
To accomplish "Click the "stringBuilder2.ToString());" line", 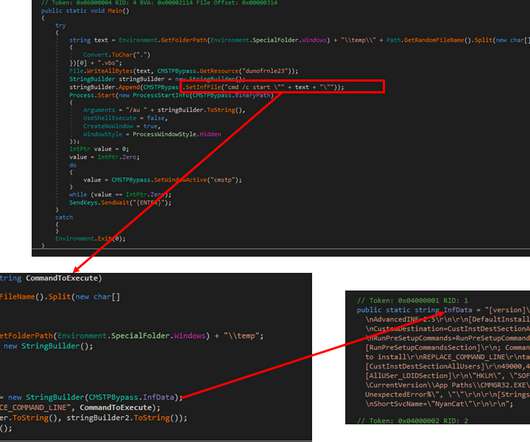I will tap(127, 418).
